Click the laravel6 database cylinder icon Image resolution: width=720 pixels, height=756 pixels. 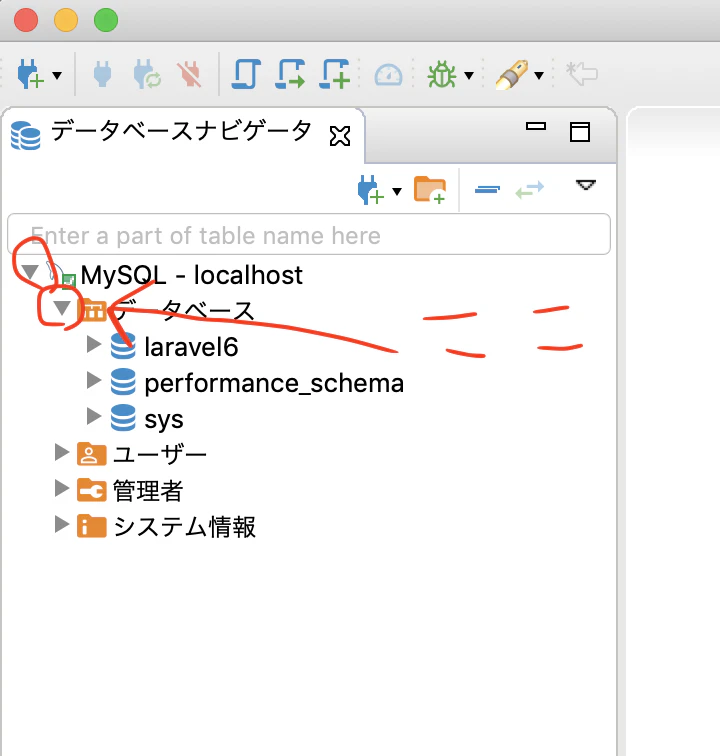pos(123,346)
